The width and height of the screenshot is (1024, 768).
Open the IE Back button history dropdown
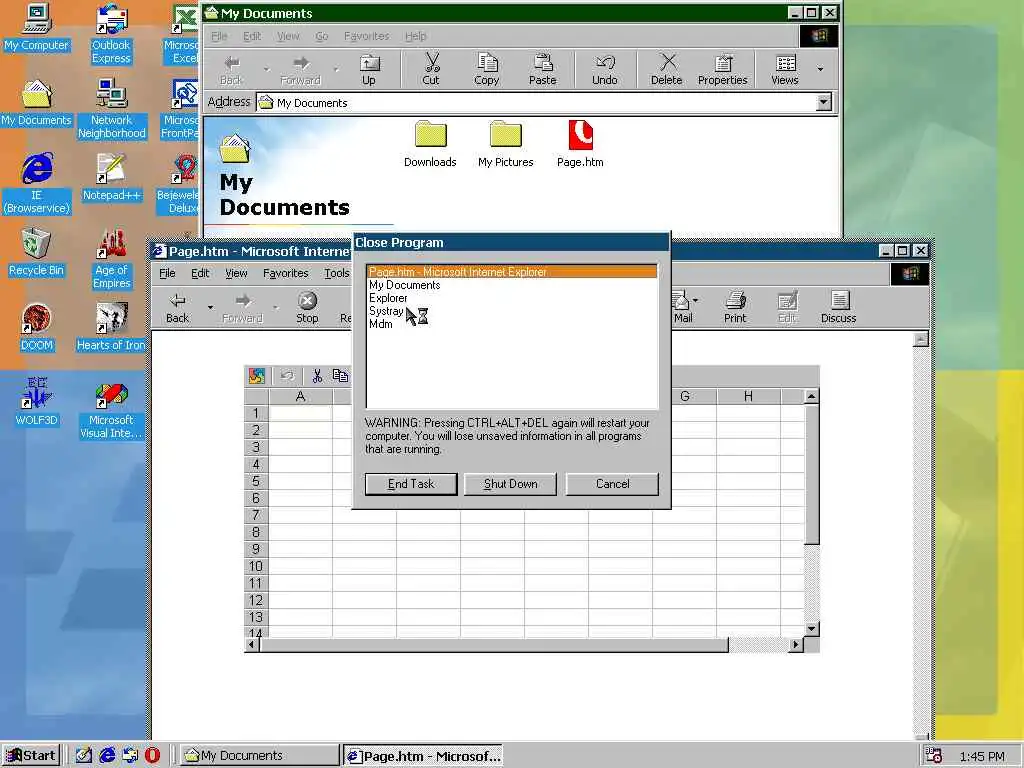coord(210,306)
